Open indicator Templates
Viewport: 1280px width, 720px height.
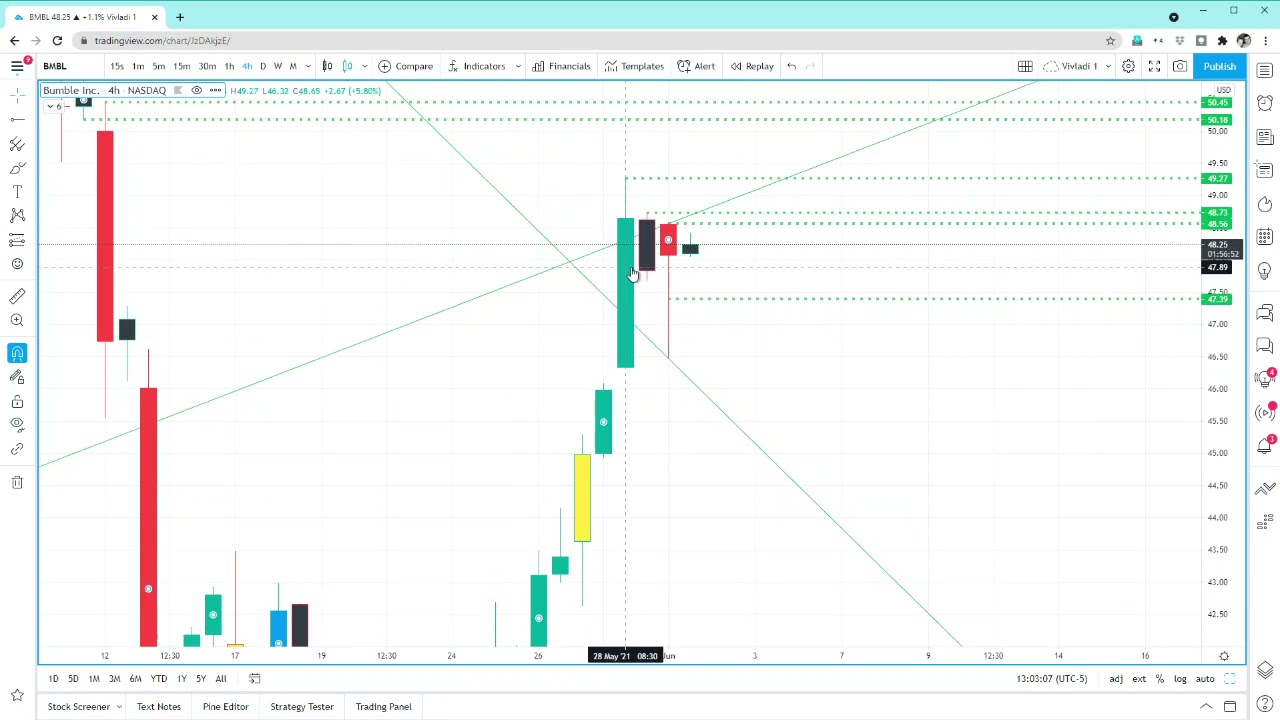pos(634,66)
